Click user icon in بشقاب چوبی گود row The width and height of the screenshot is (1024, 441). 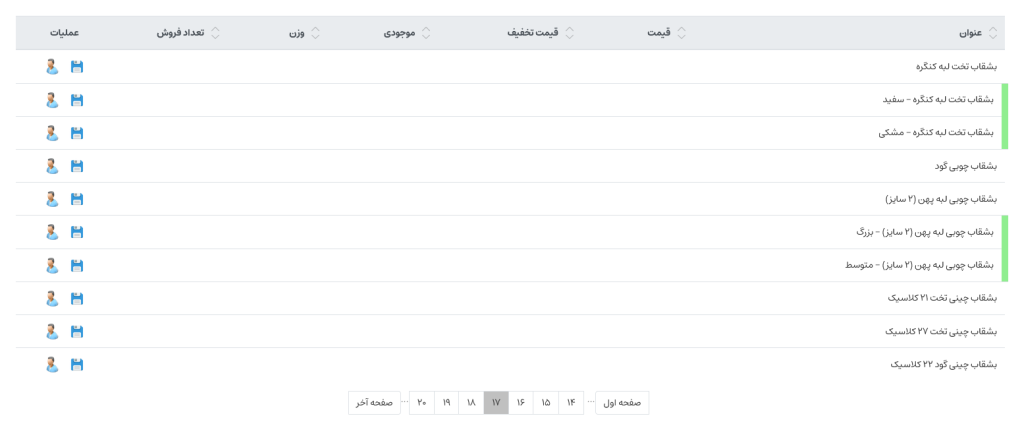[x=52, y=166]
